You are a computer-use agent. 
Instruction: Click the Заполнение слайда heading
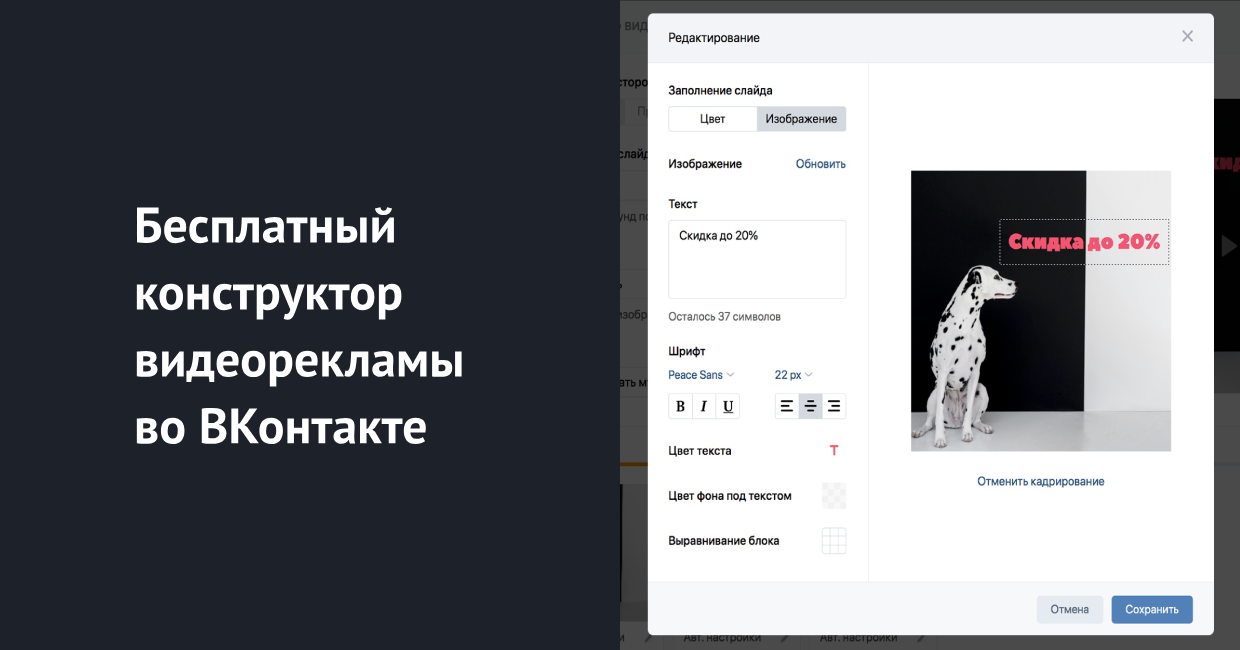(720, 91)
